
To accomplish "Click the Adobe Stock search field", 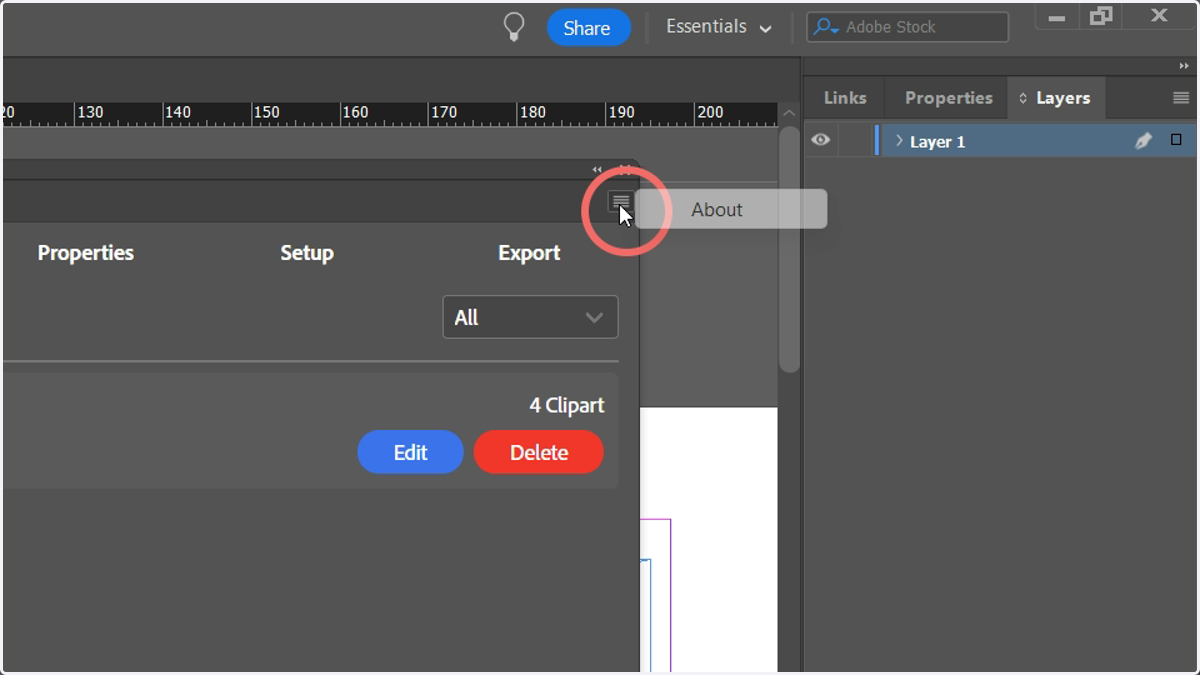I will [908, 27].
